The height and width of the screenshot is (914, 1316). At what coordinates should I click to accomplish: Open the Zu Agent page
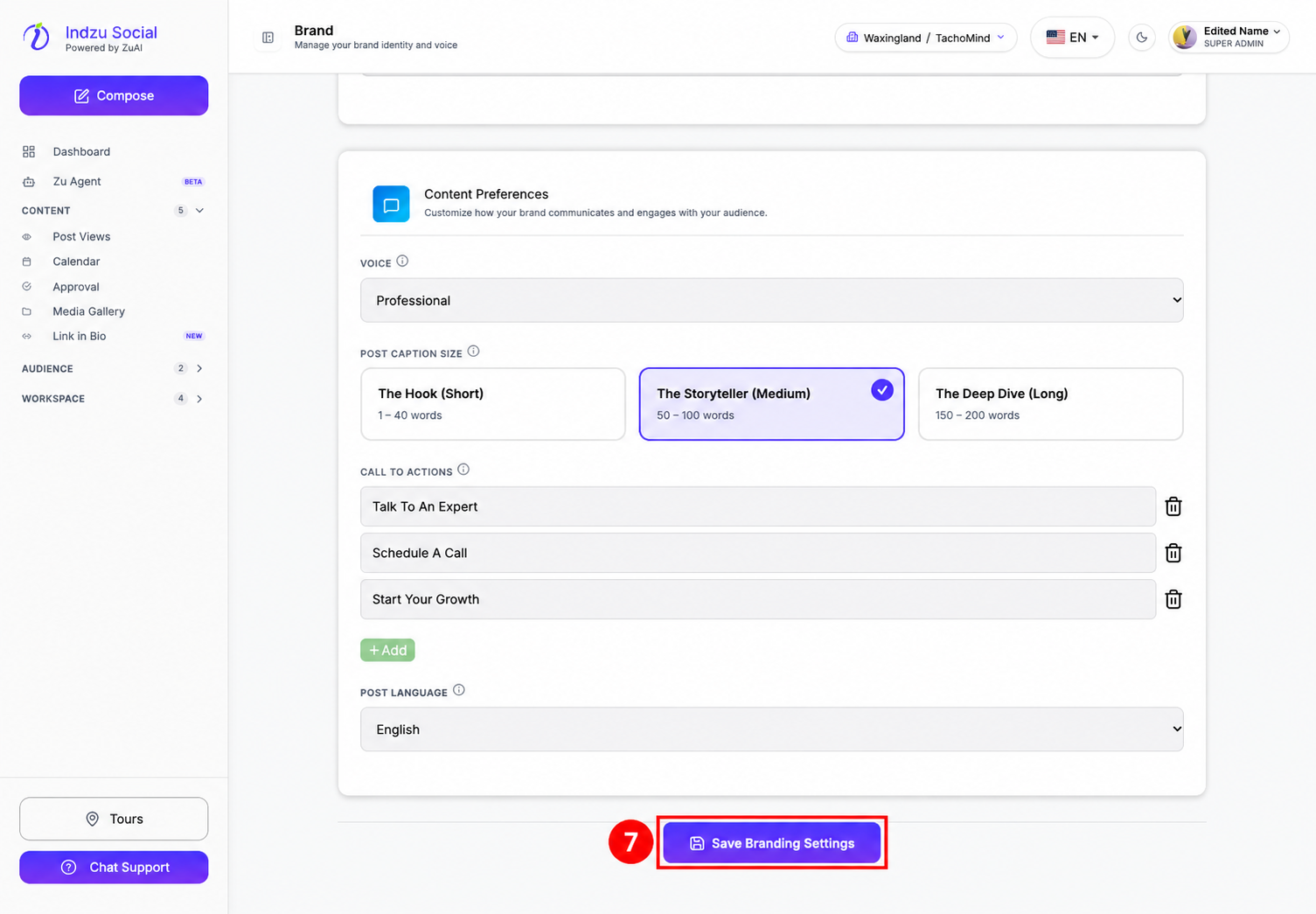77,182
